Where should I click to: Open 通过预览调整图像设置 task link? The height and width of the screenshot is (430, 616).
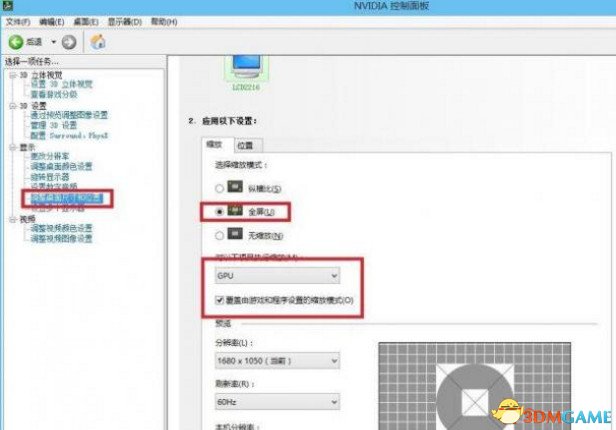[69, 115]
